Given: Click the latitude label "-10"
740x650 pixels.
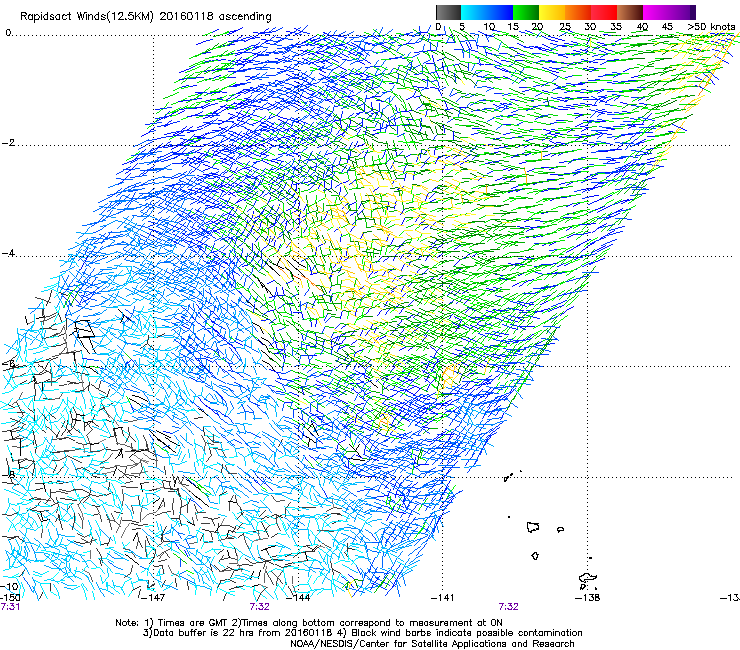Looking at the screenshot, I should coord(10,587).
